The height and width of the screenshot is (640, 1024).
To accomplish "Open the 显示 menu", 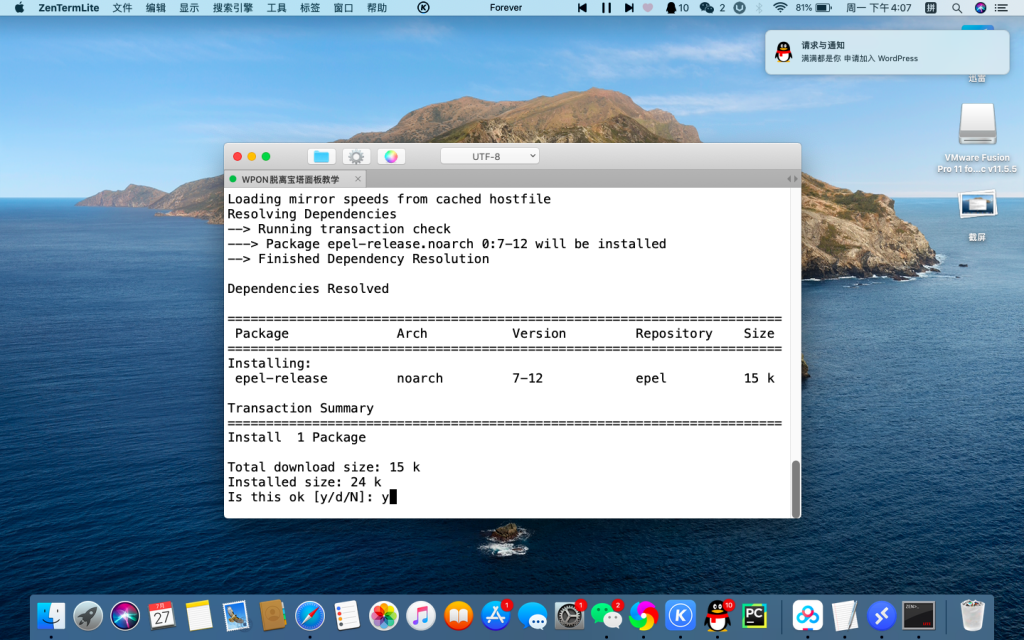I will click(189, 8).
